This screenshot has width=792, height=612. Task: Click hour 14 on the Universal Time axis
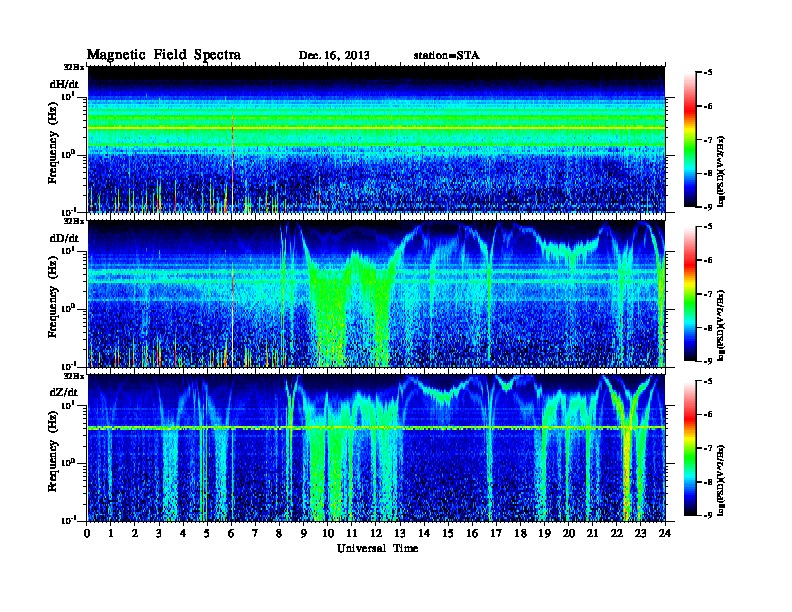[x=424, y=533]
